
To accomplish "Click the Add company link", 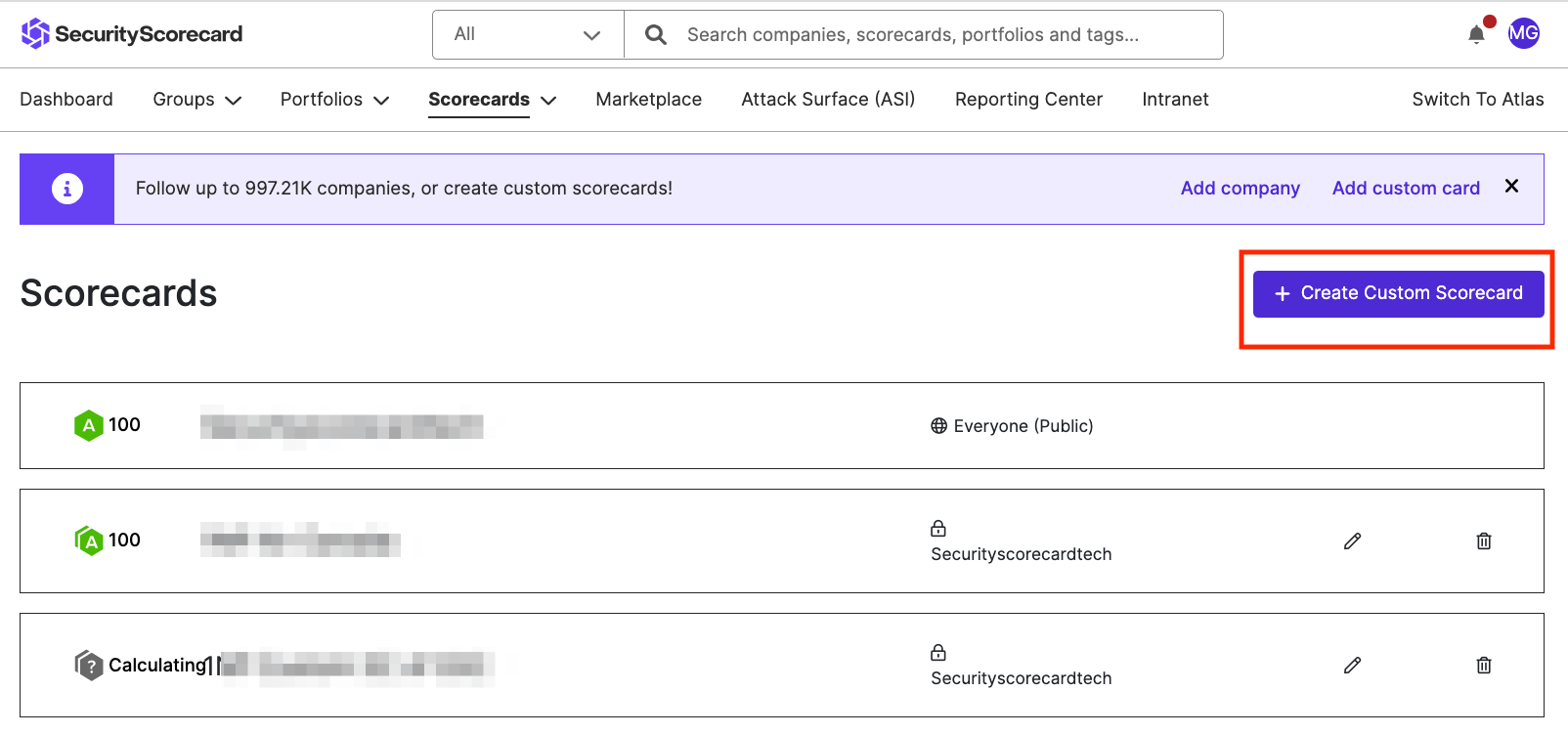I will [x=1240, y=189].
